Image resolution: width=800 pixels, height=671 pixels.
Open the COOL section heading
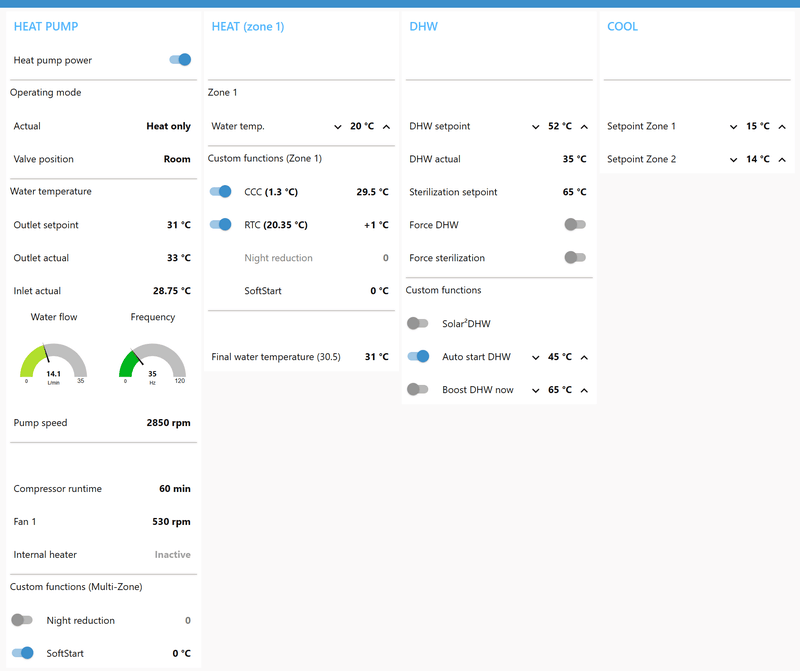pyautogui.click(x=622, y=27)
